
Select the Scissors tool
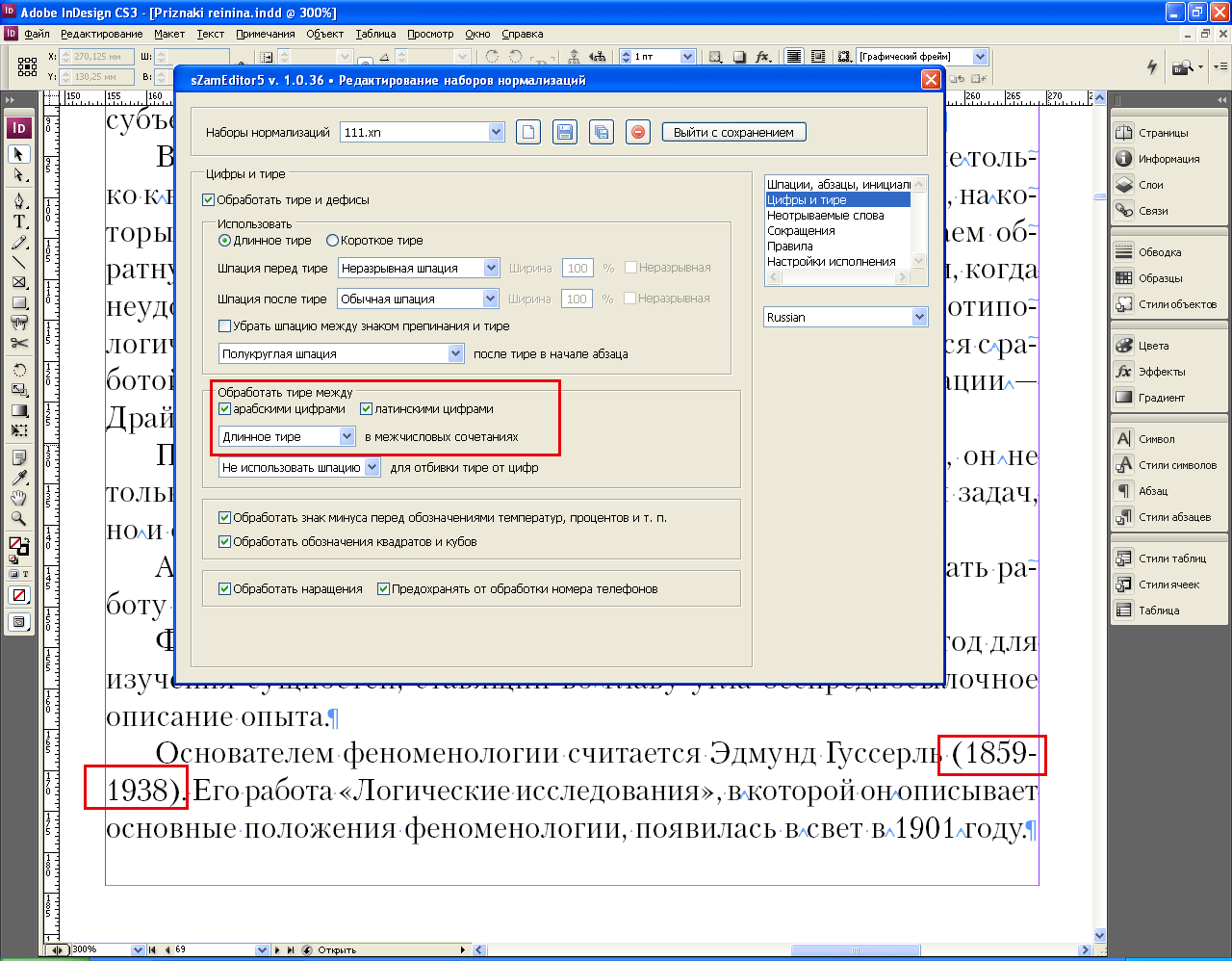click(18, 343)
